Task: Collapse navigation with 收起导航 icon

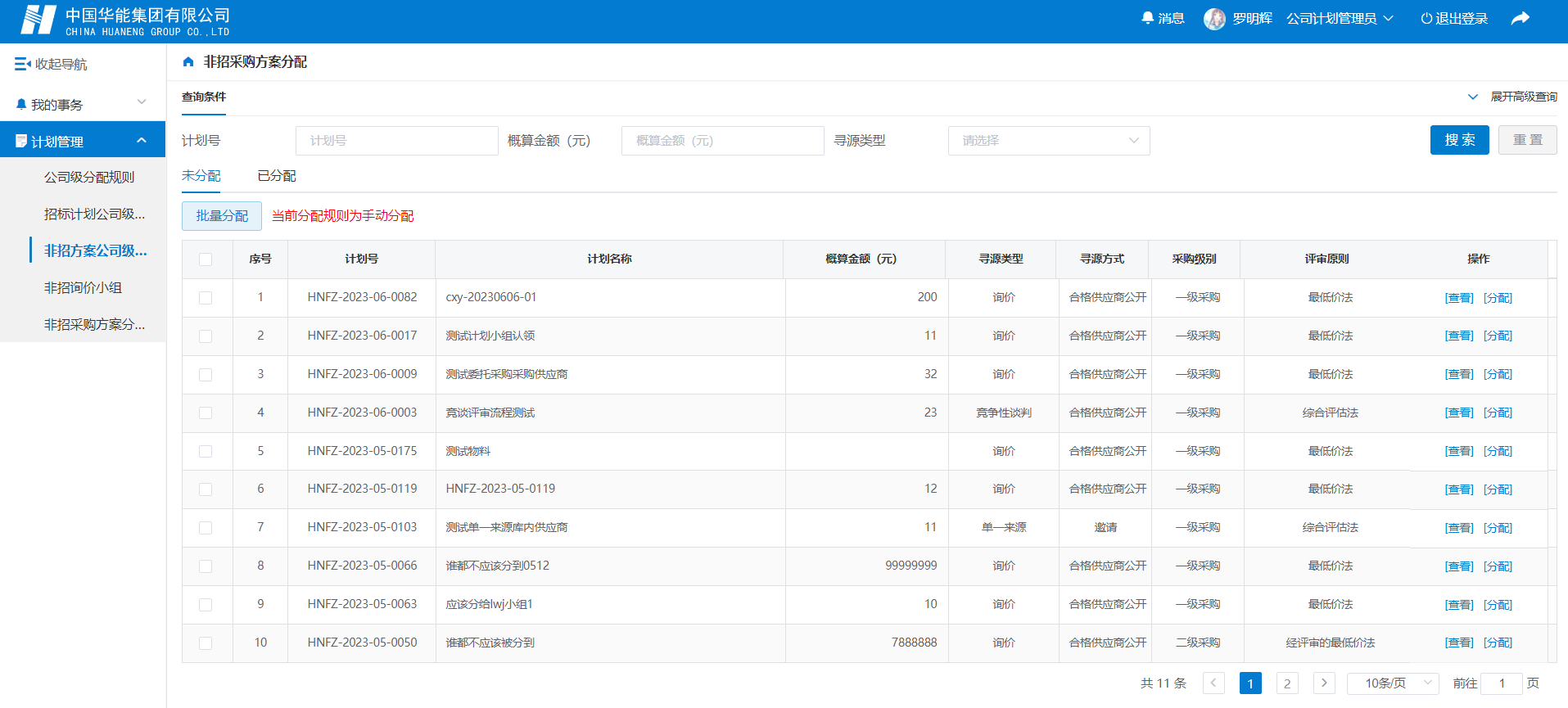Action: pyautogui.click(x=23, y=64)
